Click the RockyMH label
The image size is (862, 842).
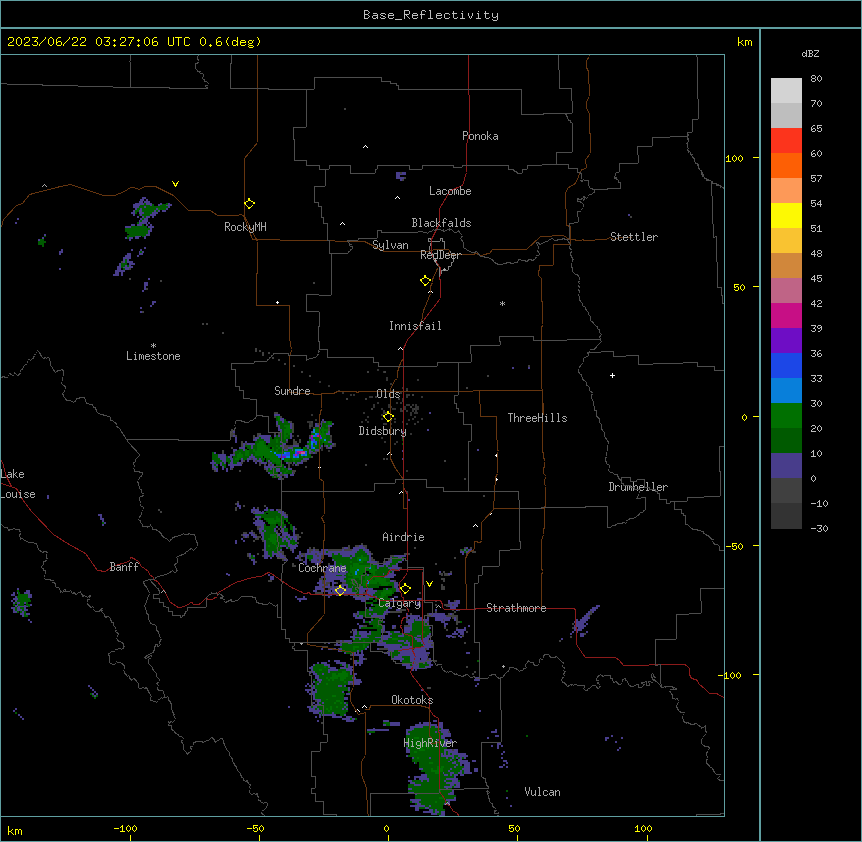click(245, 227)
